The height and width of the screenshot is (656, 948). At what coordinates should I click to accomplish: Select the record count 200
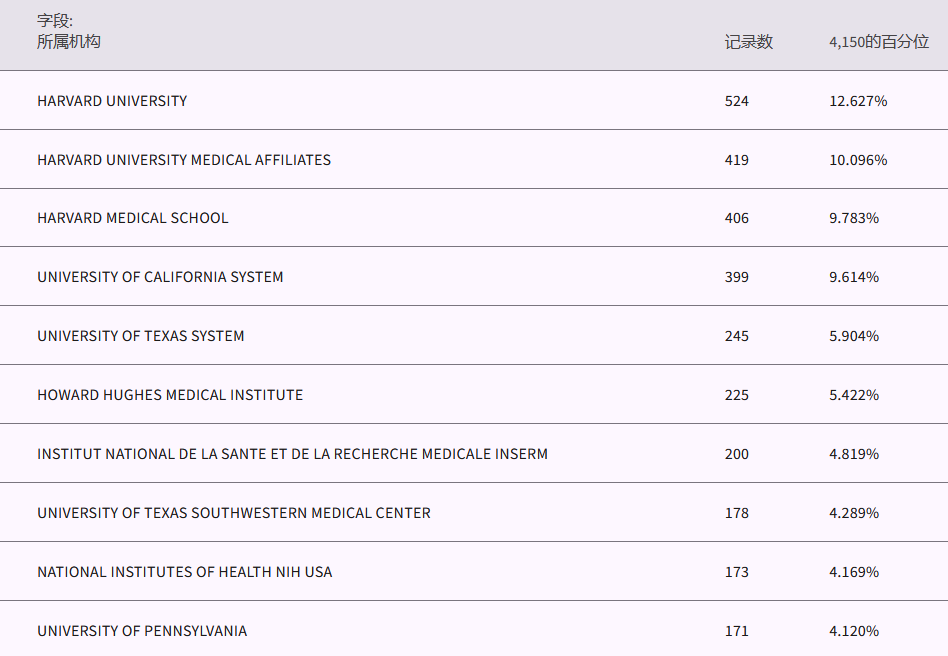coord(737,454)
